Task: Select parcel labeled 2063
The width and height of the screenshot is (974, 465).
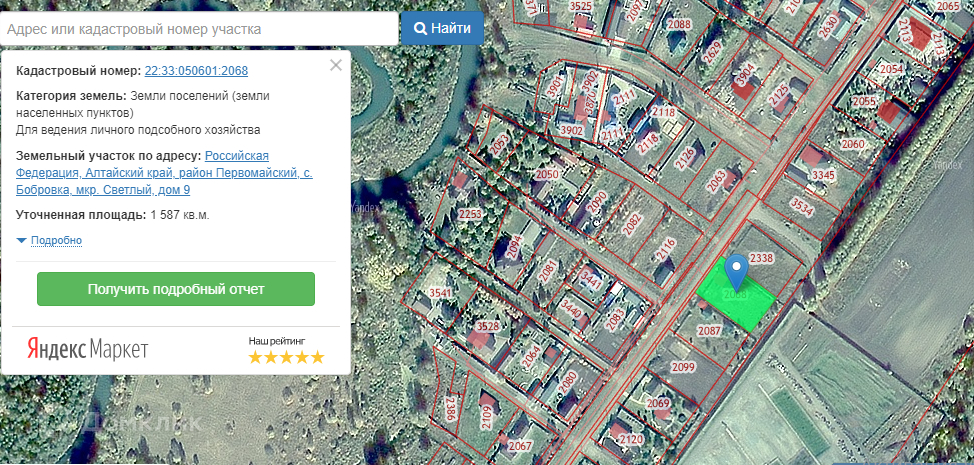Action: (714, 181)
